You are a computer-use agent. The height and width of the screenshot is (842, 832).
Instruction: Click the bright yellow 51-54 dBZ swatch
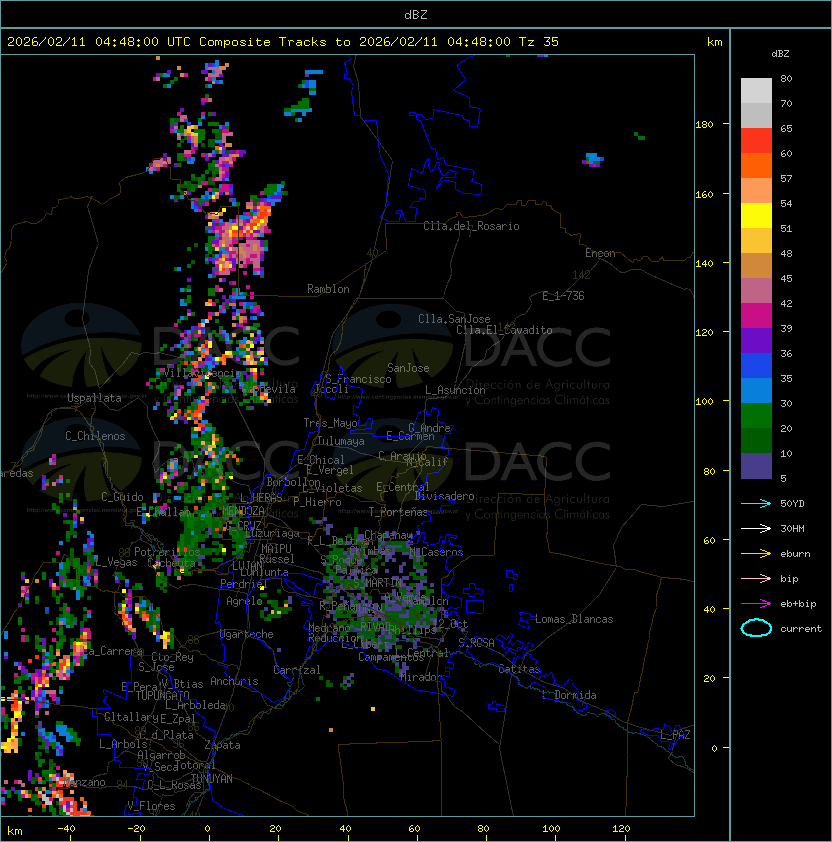pos(756,215)
